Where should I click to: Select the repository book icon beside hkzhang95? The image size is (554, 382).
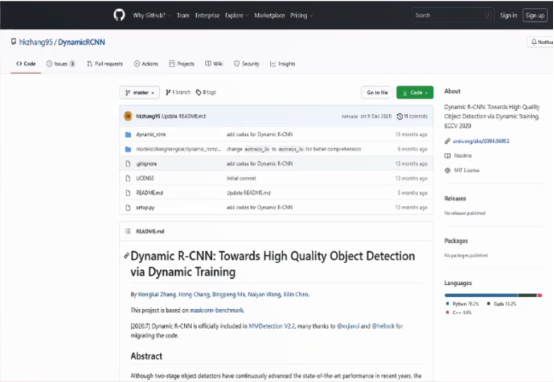[x=13, y=42]
